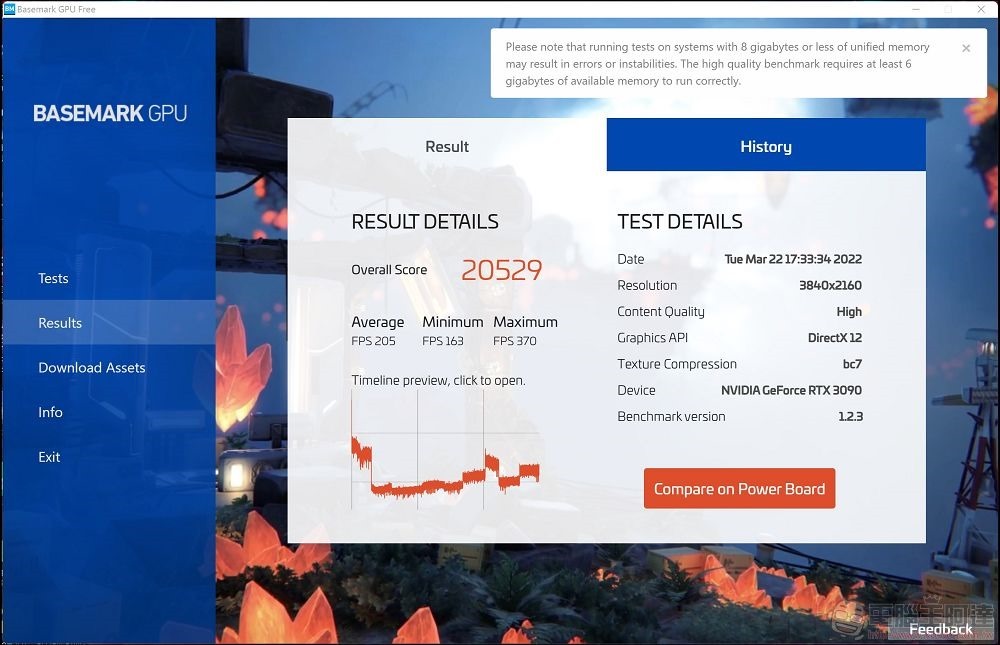Viewport: 1000px width, 645px height.
Task: Select the Average FPS 205 value
Action: 373,341
